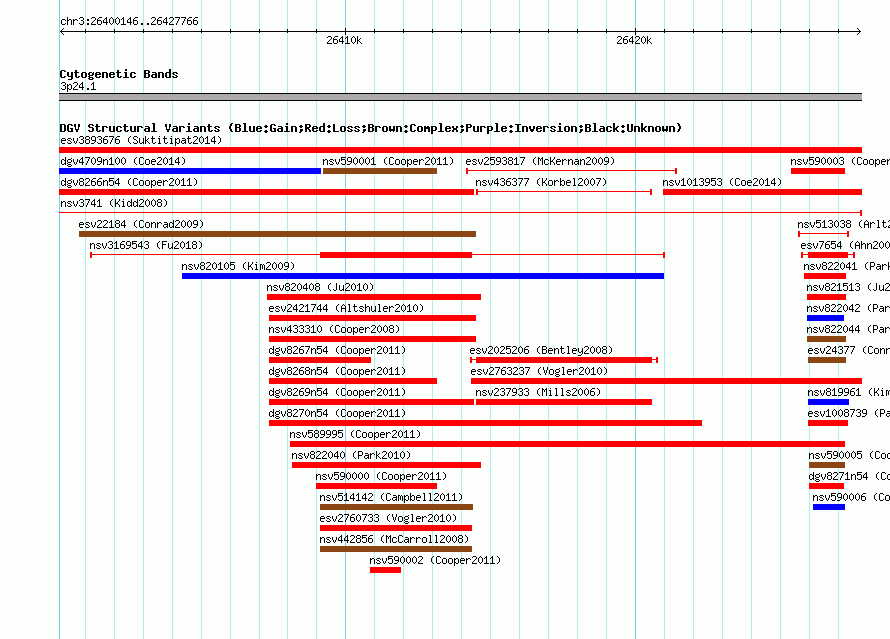Click the nsv590000 (Cooper2011) label
890x639 pixels.
(381, 476)
